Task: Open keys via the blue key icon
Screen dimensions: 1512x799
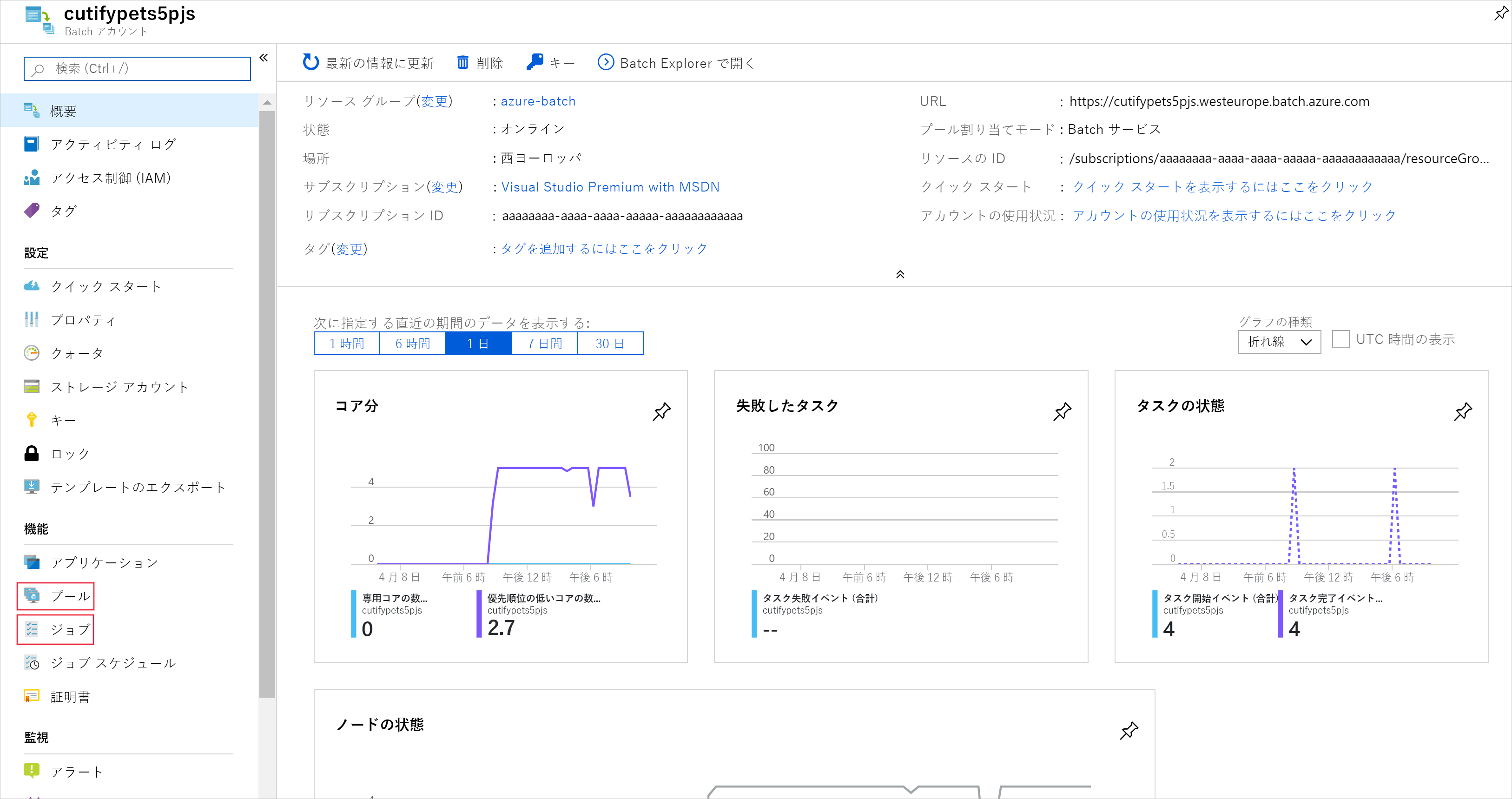Action: 534,62
